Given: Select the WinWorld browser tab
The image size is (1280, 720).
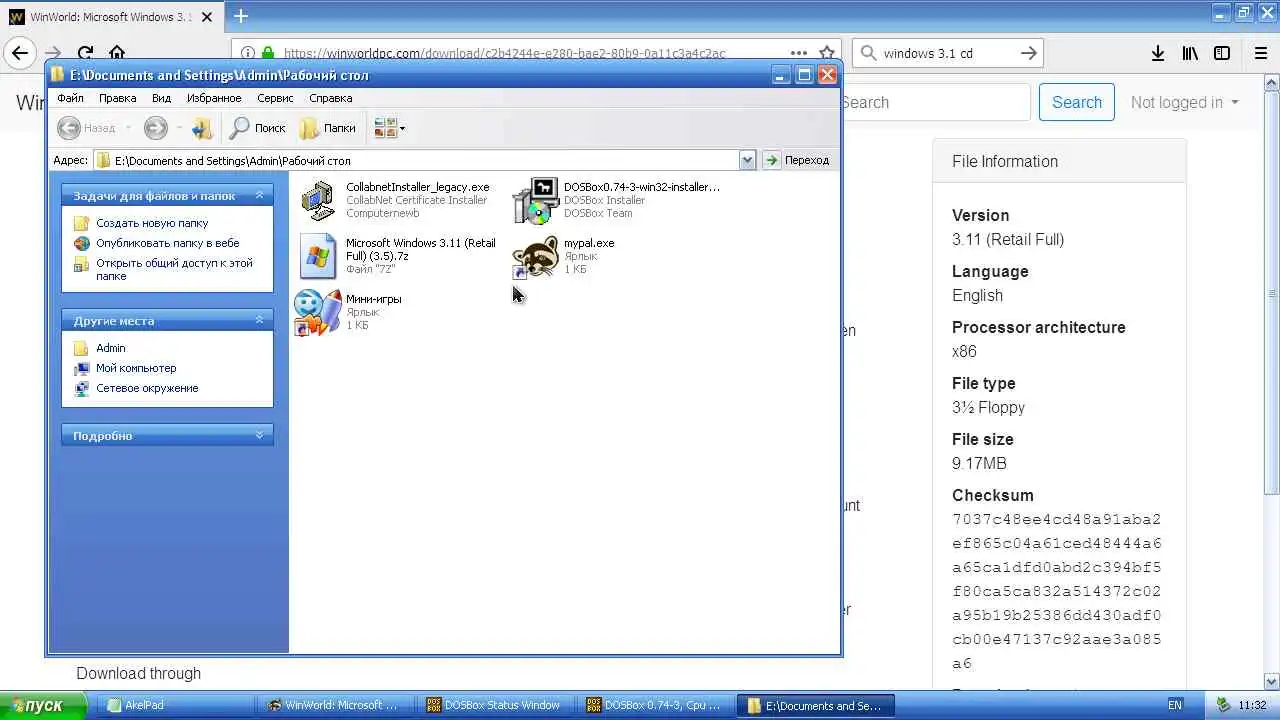Looking at the screenshot, I should click(110, 17).
